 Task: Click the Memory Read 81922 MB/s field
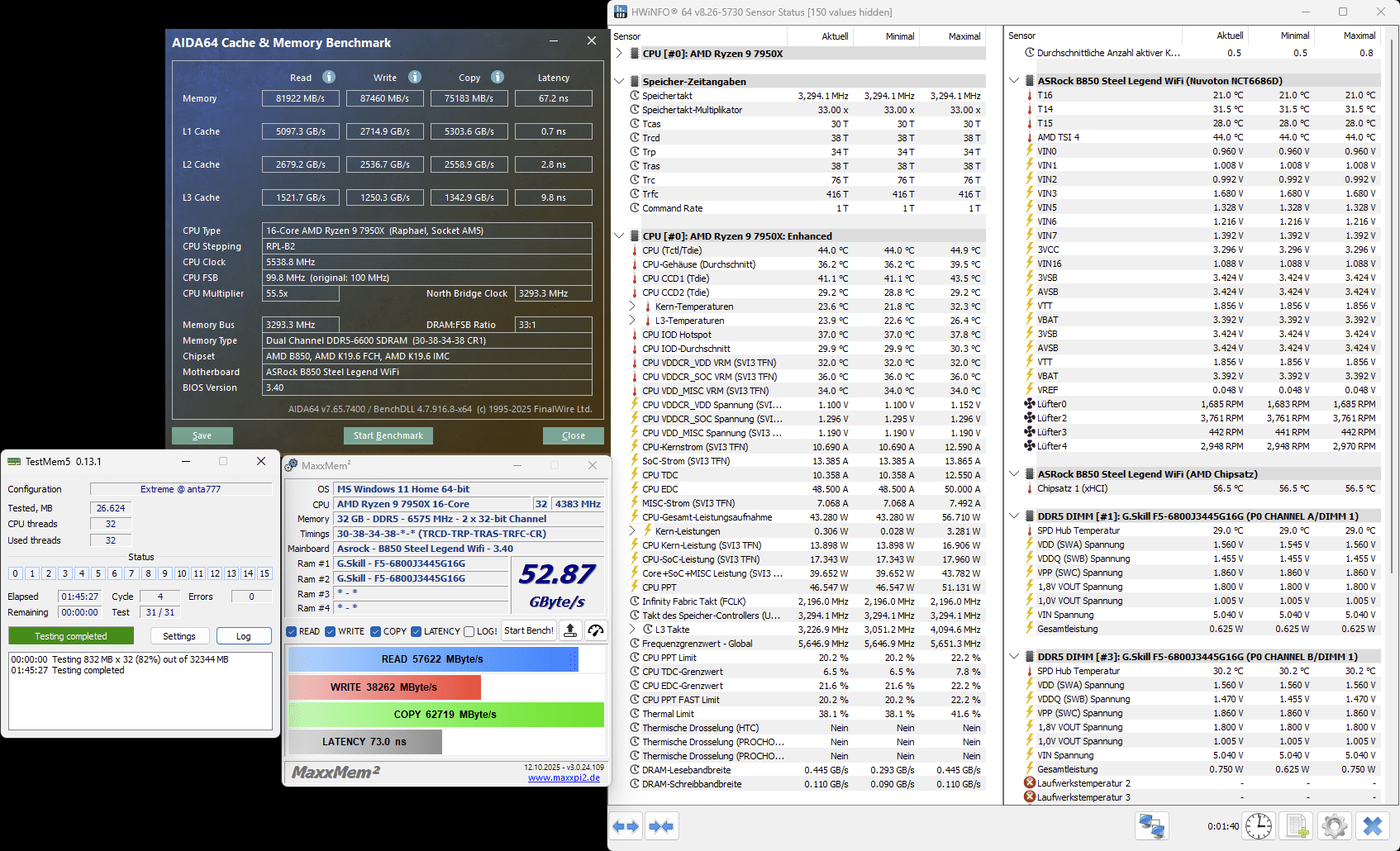(x=301, y=98)
